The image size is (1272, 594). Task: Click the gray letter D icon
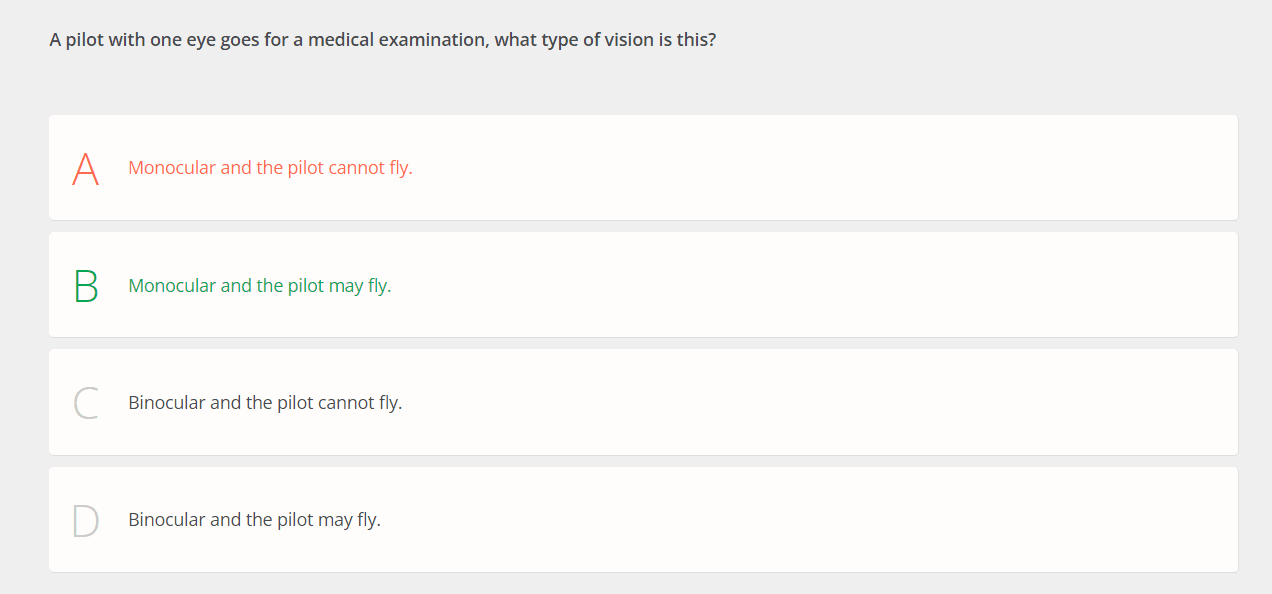86,520
